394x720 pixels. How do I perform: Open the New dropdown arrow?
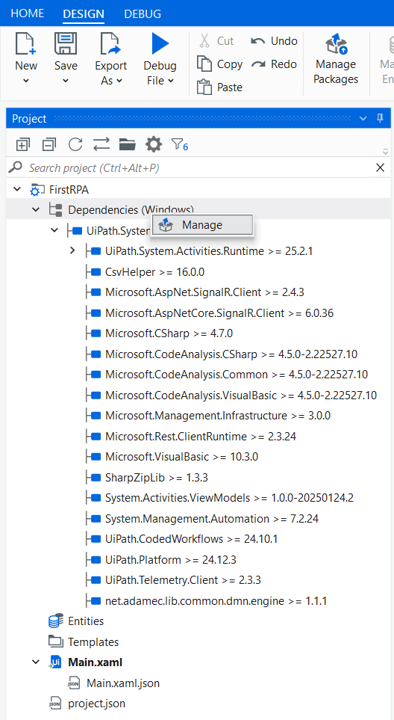pos(26,81)
